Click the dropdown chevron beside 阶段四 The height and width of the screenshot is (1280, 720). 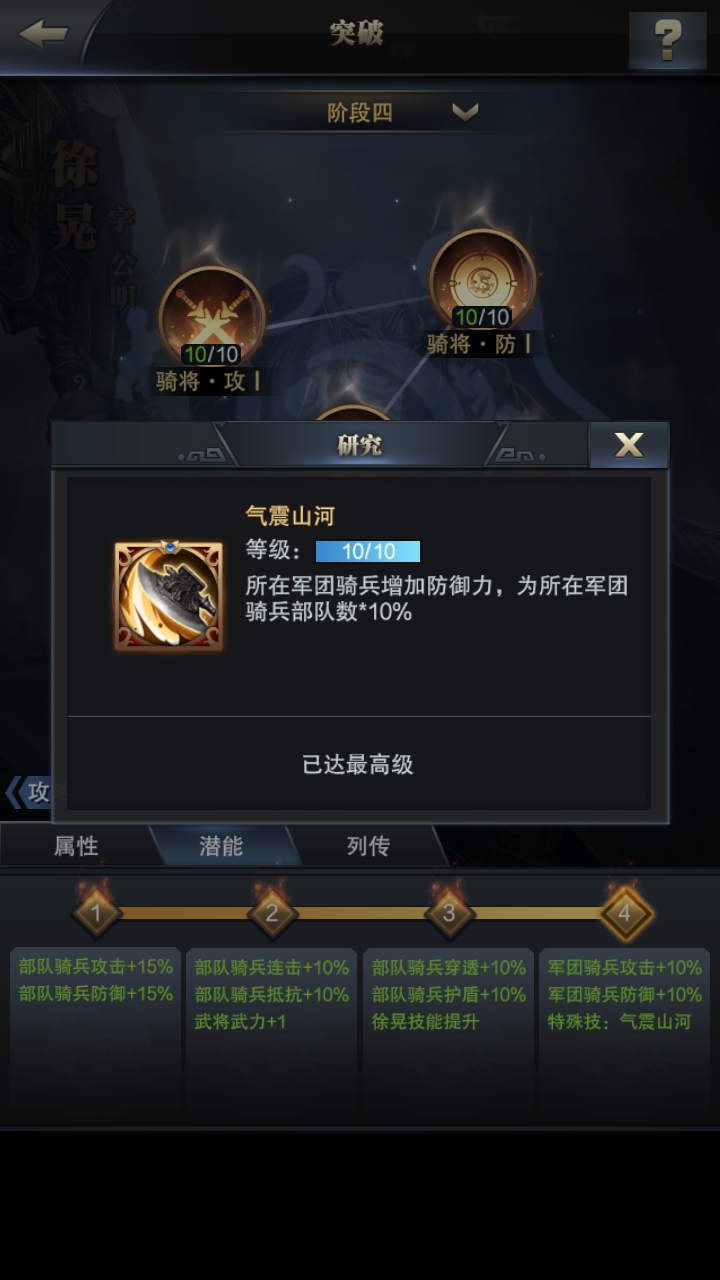pyautogui.click(x=465, y=112)
